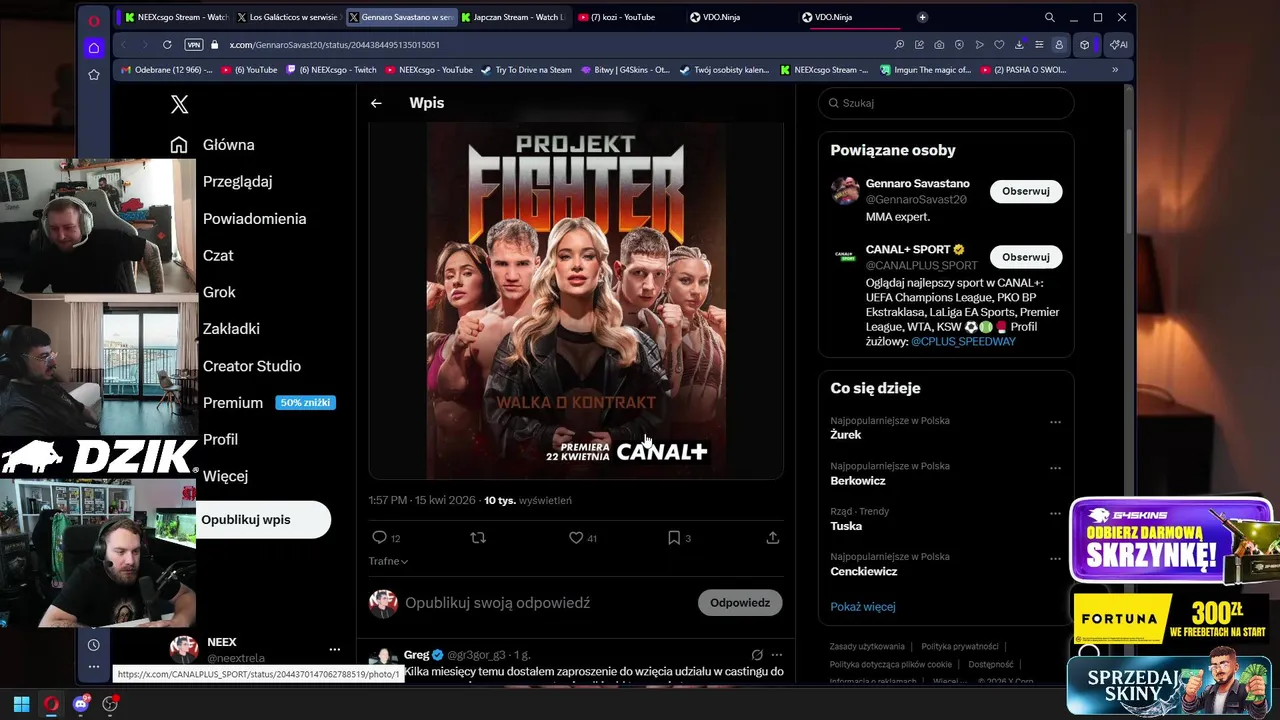Expand the Trafne reply sort dropdown
Screen dimensions: 1280x720
pos(388,561)
